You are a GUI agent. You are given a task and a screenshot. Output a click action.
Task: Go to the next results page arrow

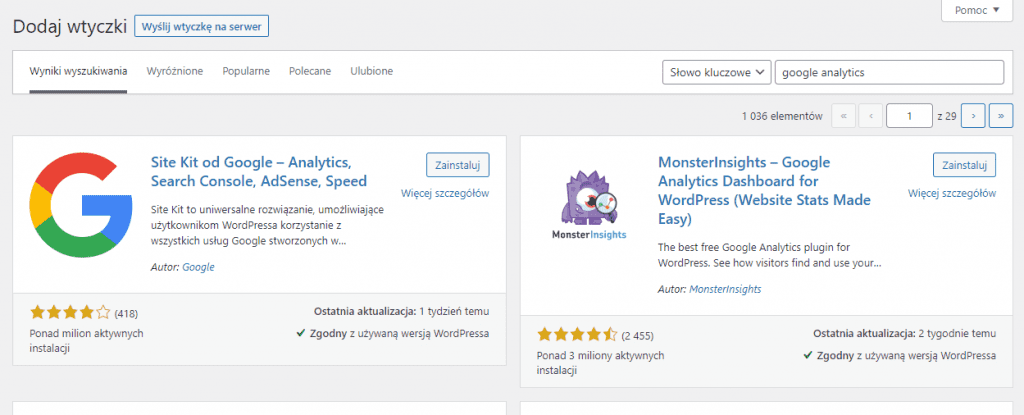click(974, 116)
